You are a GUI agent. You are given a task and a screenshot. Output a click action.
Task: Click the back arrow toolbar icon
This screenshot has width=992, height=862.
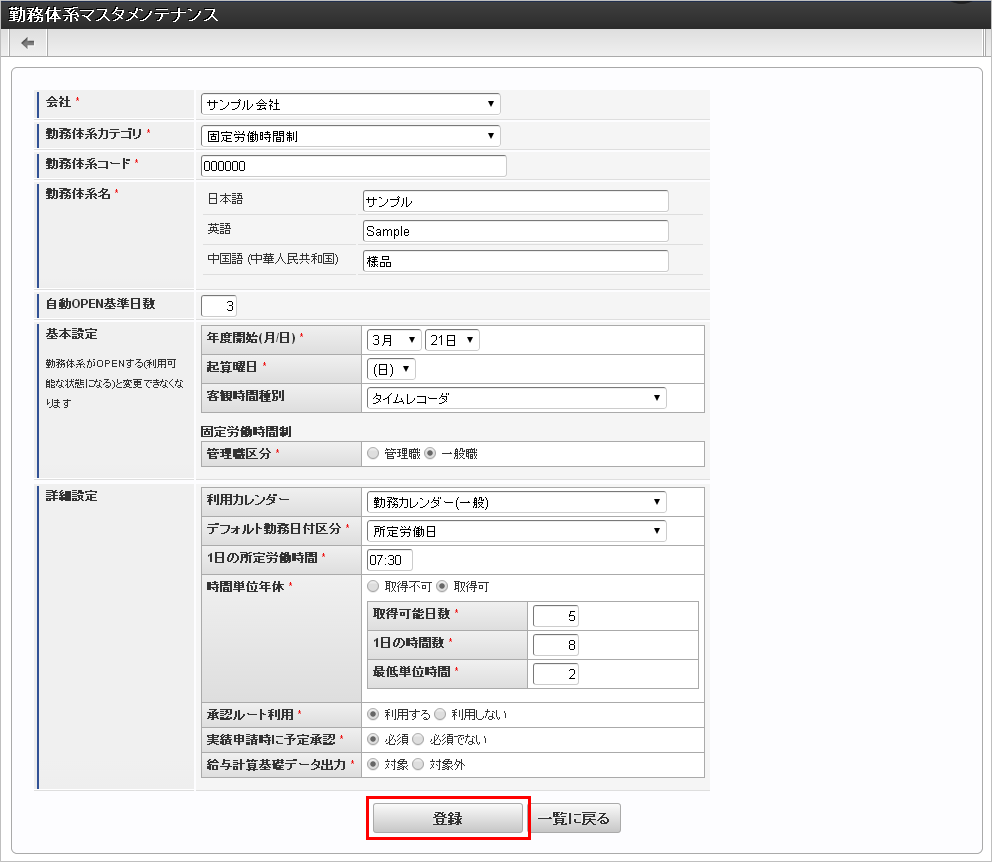28,43
